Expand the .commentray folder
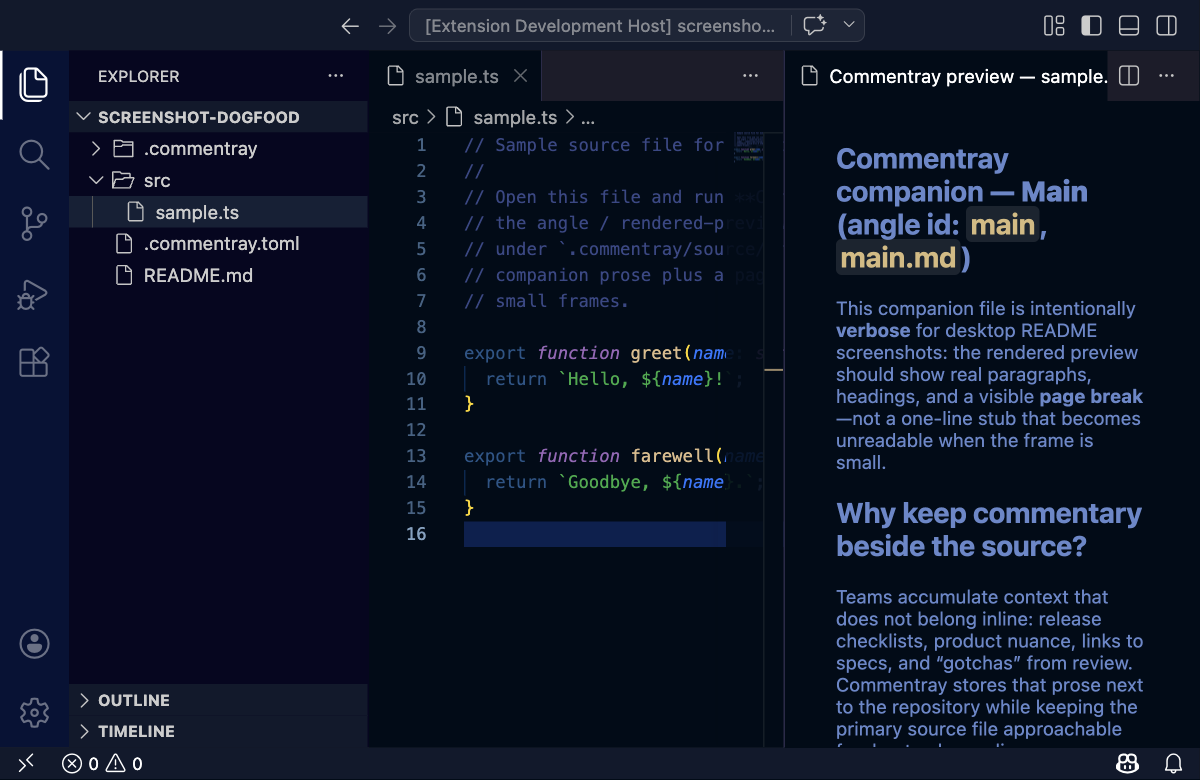1200x780 pixels. (x=218, y=149)
